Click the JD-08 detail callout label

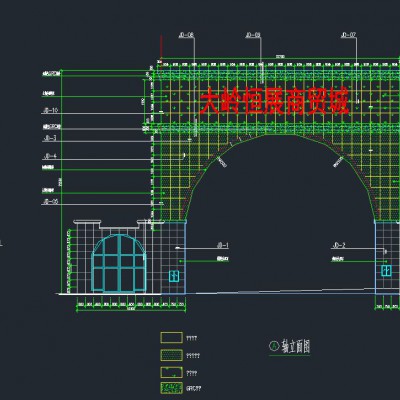(x=186, y=35)
